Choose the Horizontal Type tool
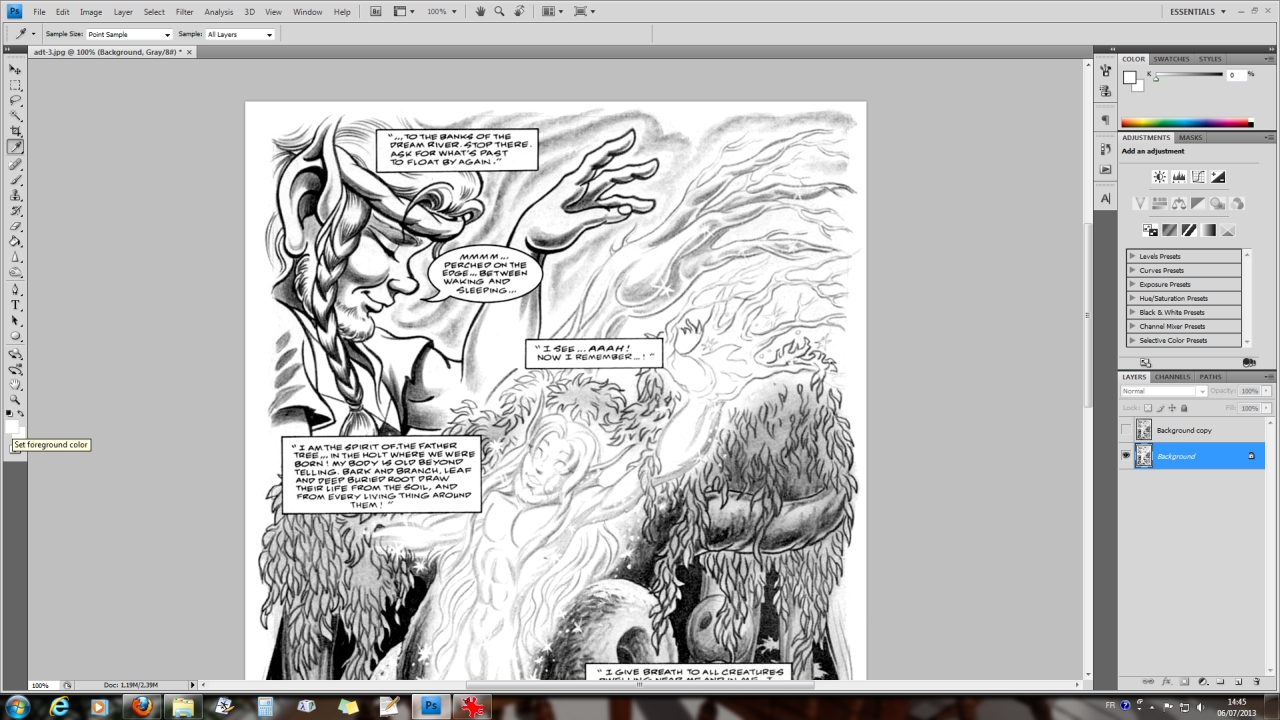Viewport: 1280px width, 720px height. pyautogui.click(x=16, y=305)
